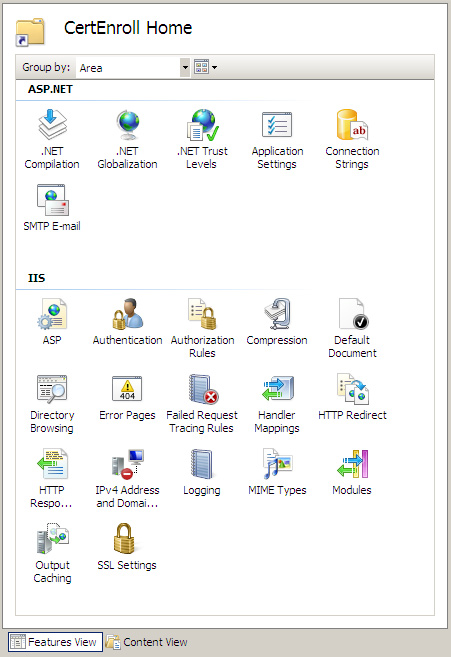The width and height of the screenshot is (451, 657).
Task: Click the icon view layout button
Action: (x=201, y=67)
